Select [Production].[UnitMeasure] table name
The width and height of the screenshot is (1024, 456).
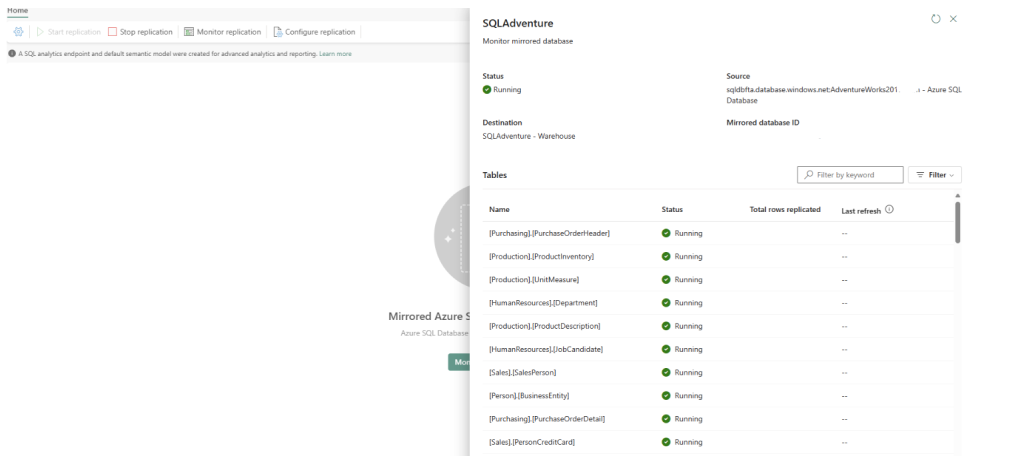click(x=534, y=280)
